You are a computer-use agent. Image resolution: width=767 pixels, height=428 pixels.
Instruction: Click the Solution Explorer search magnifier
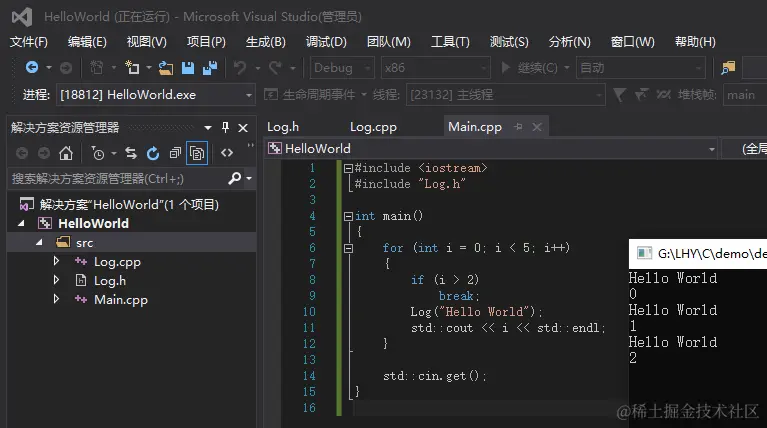click(x=235, y=179)
